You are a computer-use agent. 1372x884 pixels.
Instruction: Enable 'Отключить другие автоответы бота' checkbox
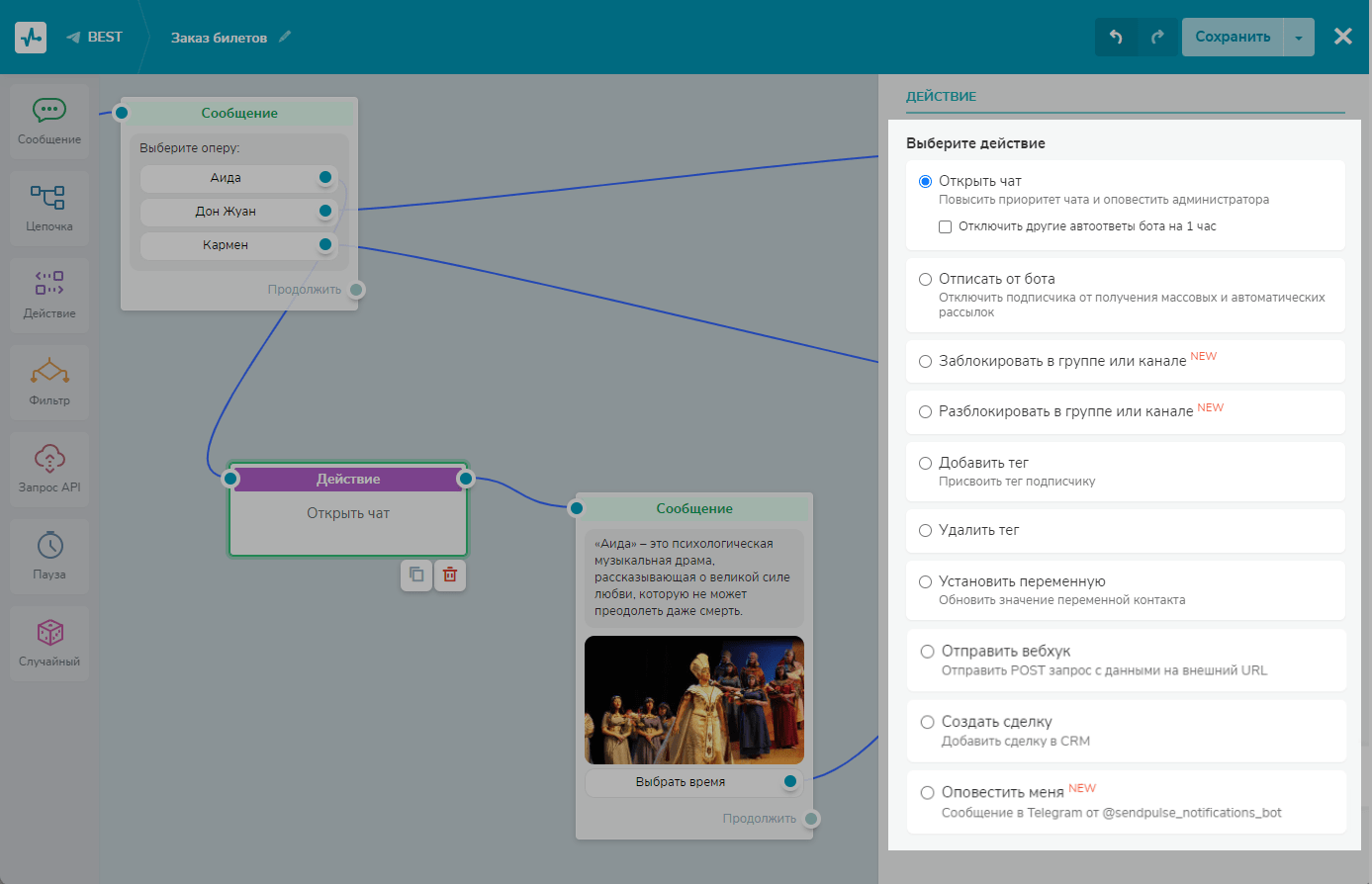click(946, 226)
